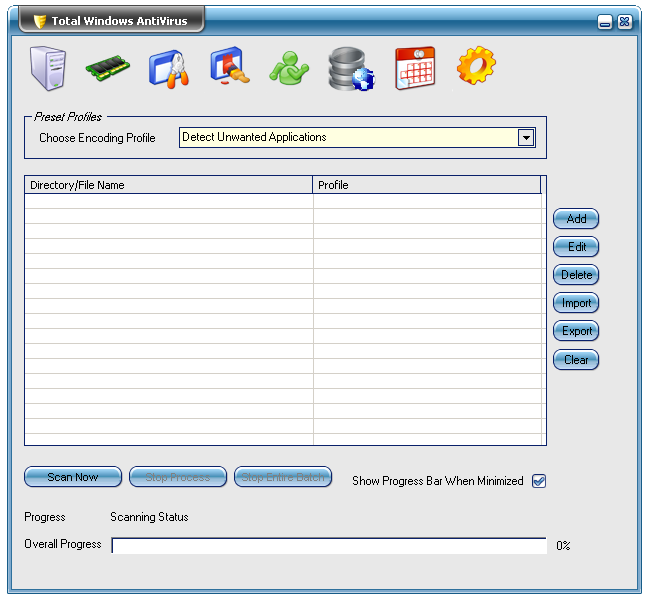Screen dimensions: 655x605
Task: Click the Directory/File Name column header
Action: (x=168, y=185)
